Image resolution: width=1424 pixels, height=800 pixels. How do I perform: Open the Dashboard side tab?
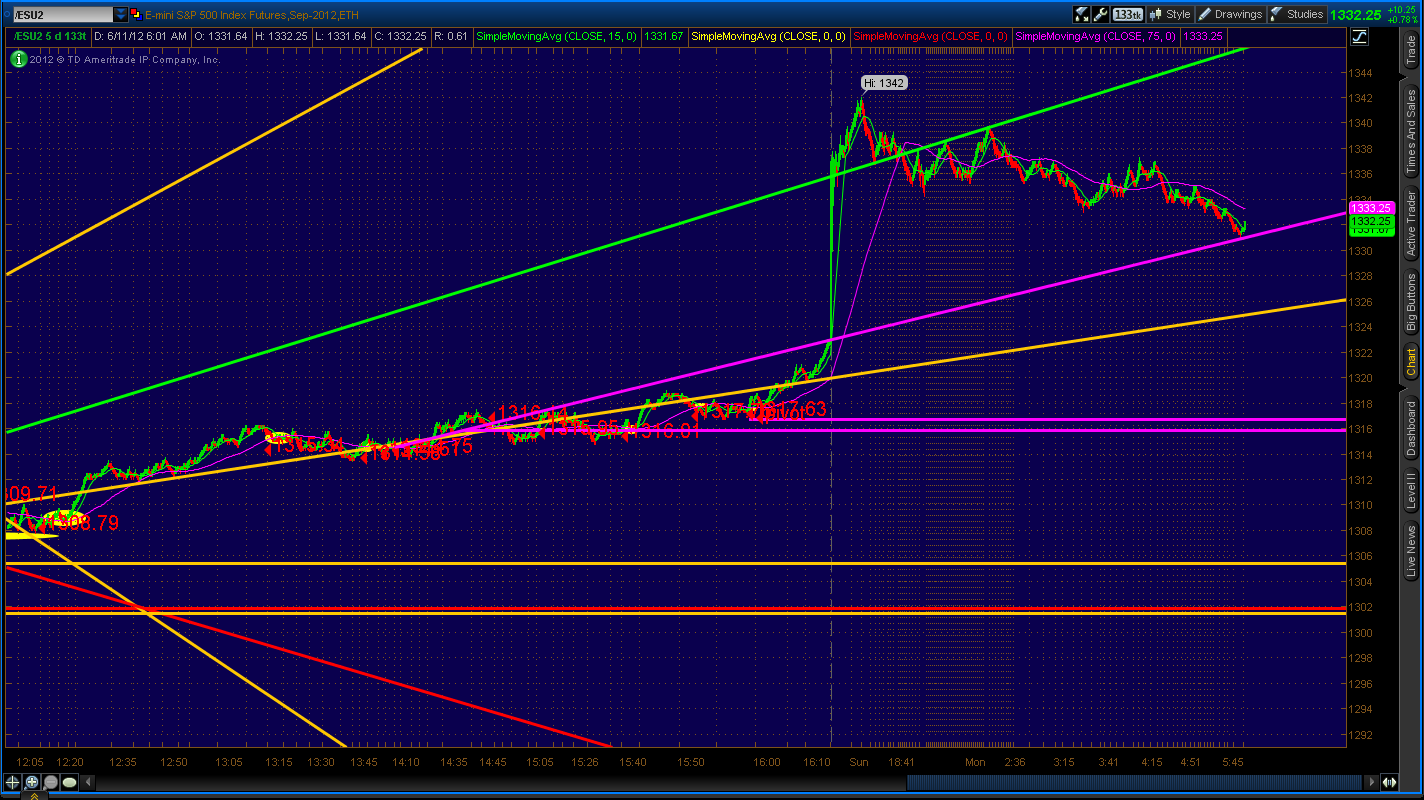tap(1411, 428)
